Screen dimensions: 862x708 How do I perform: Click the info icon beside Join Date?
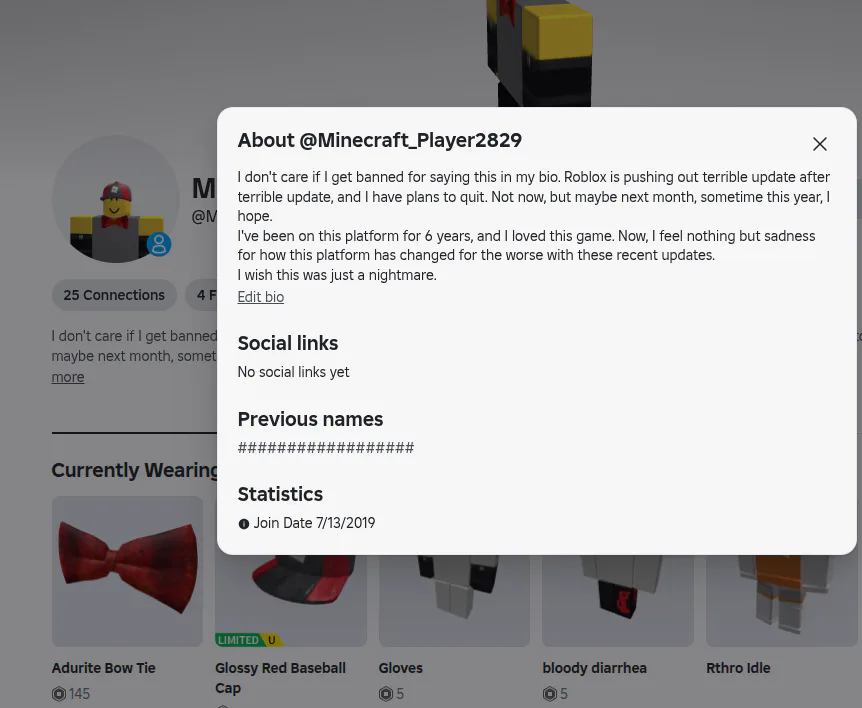point(244,524)
